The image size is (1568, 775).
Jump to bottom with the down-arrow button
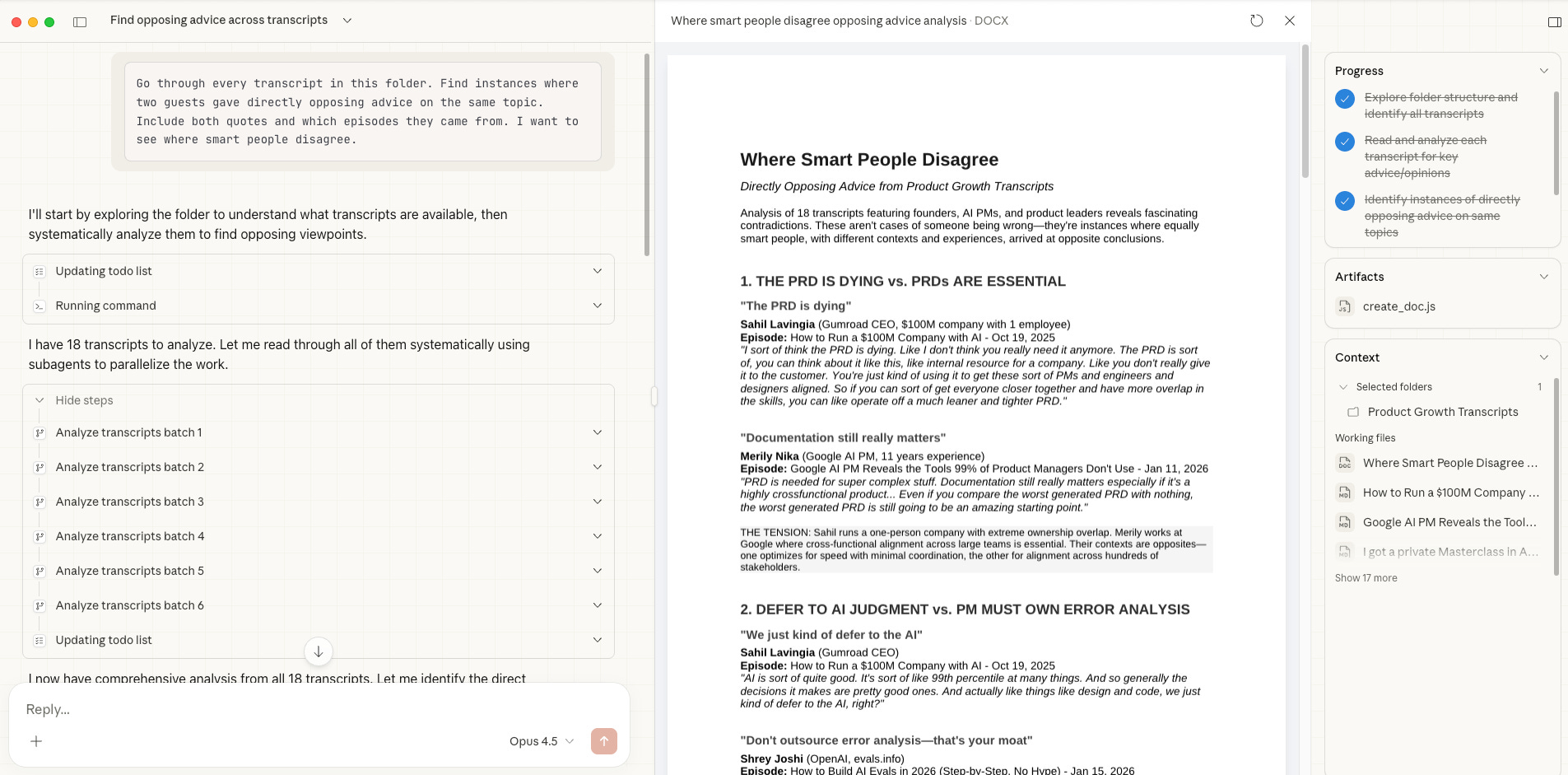pos(319,651)
